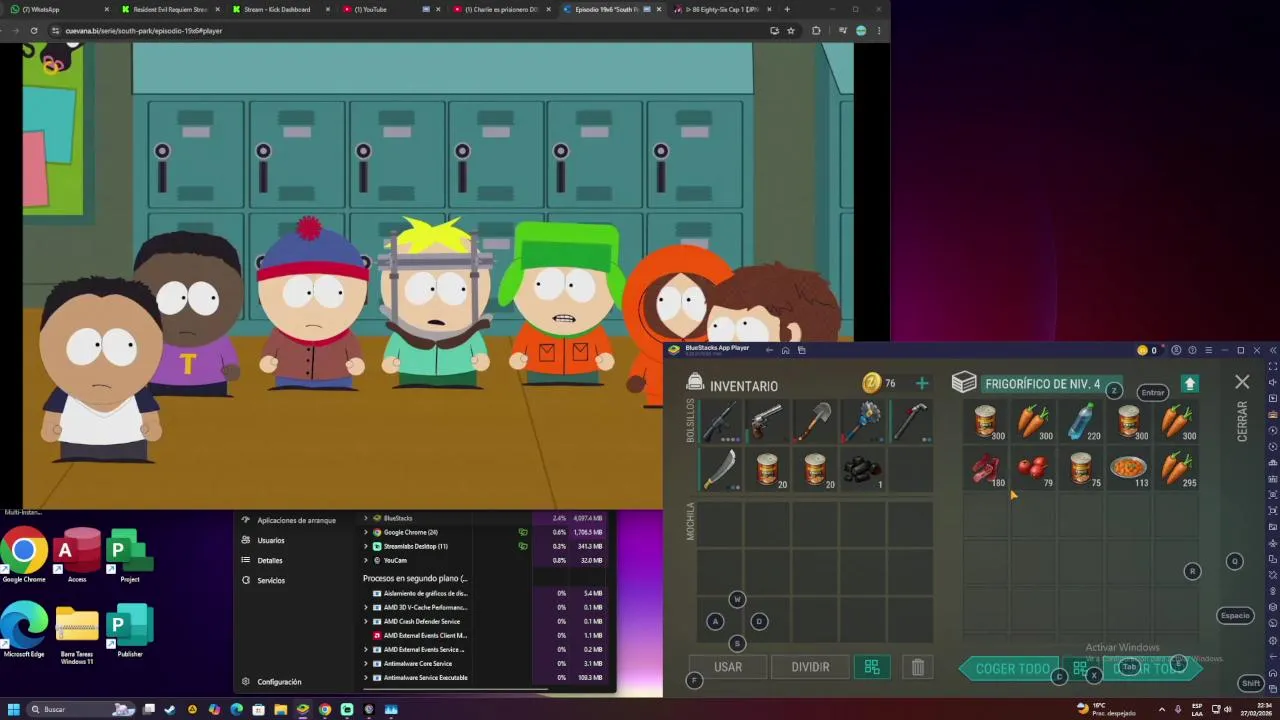Click the COGER TODO button

(1012, 669)
